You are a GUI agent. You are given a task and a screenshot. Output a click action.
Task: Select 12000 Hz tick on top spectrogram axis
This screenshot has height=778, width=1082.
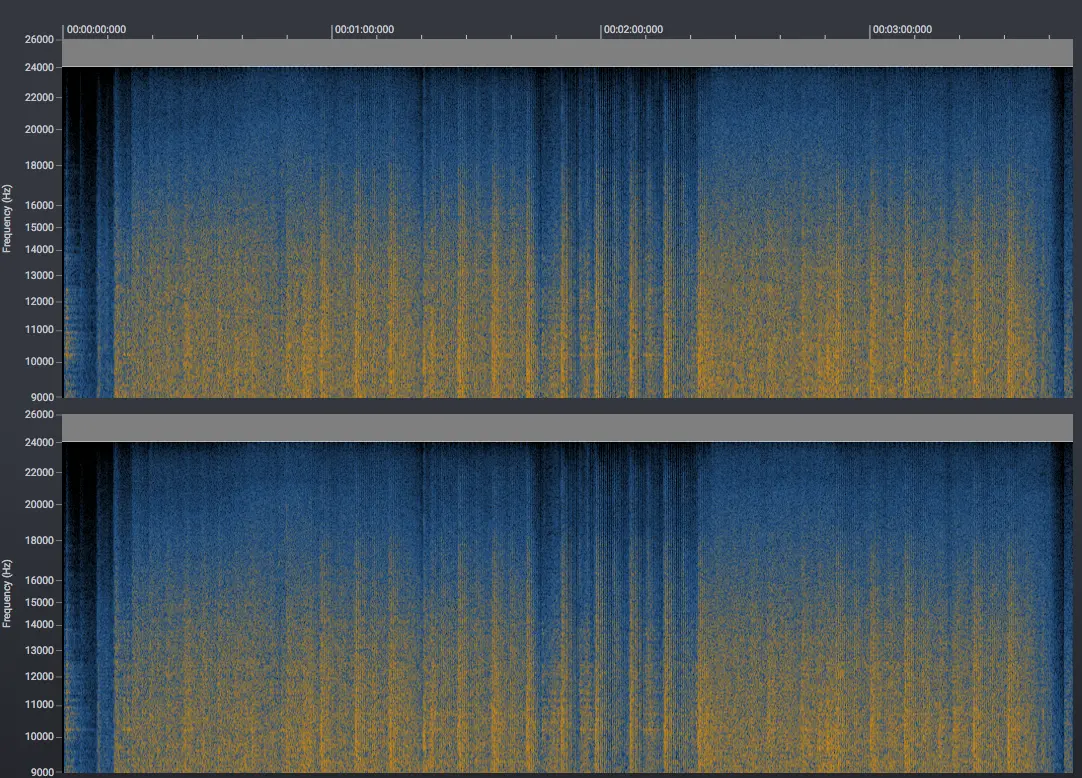(39, 301)
